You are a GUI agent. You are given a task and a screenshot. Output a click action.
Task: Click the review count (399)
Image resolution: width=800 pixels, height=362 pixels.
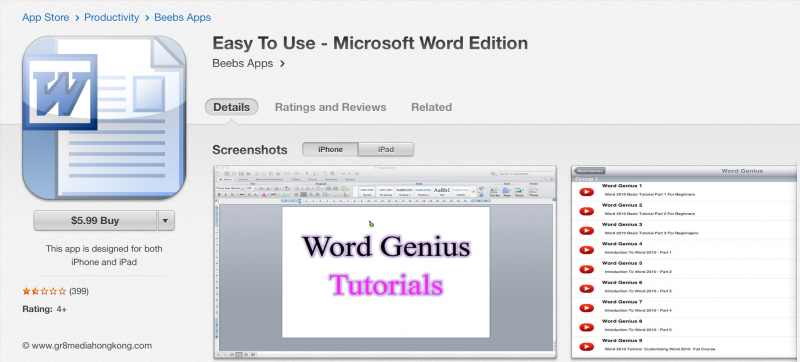79,292
